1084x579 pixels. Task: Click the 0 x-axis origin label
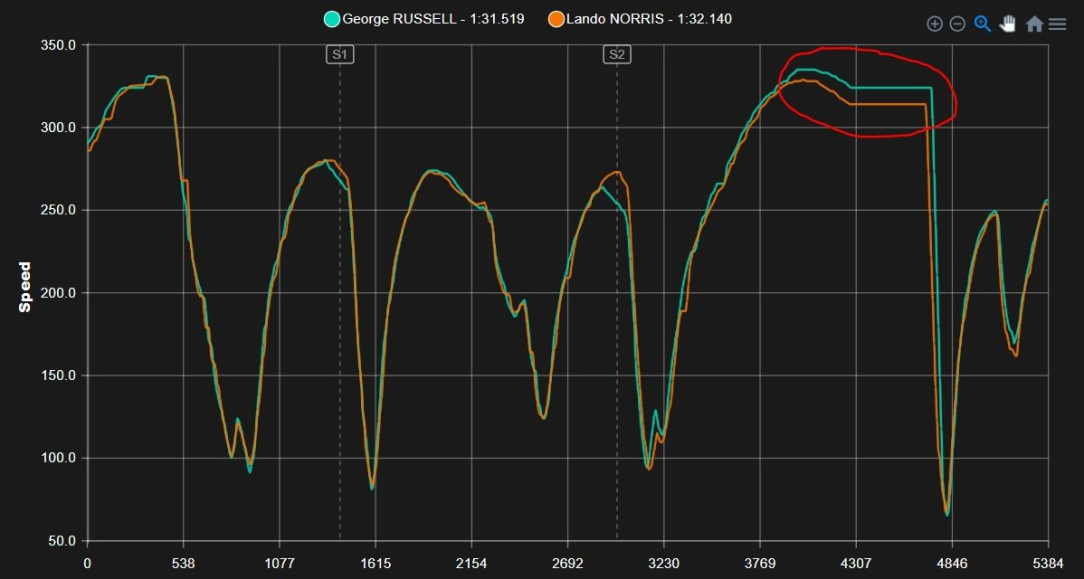coord(87,563)
